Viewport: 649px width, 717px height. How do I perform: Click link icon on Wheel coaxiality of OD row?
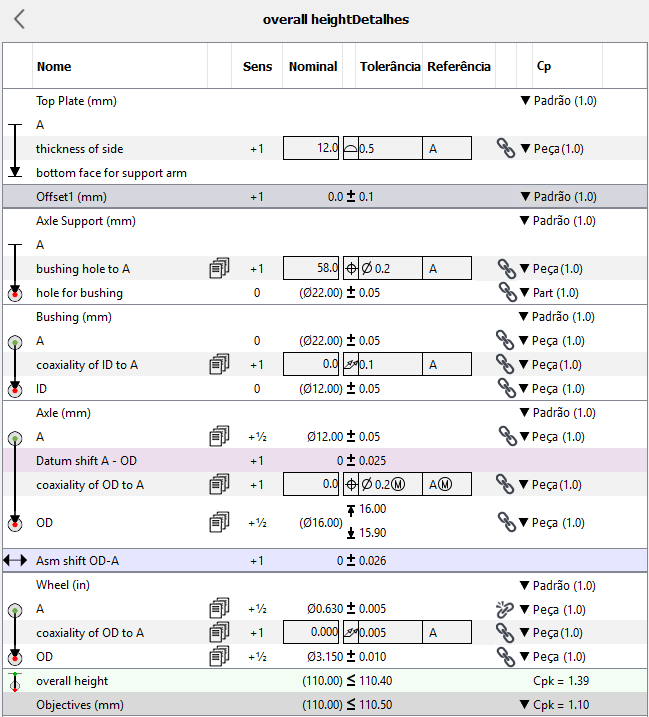[505, 633]
